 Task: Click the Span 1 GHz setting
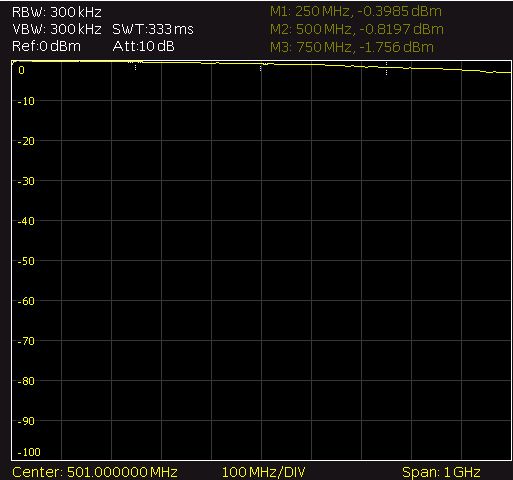click(441, 472)
